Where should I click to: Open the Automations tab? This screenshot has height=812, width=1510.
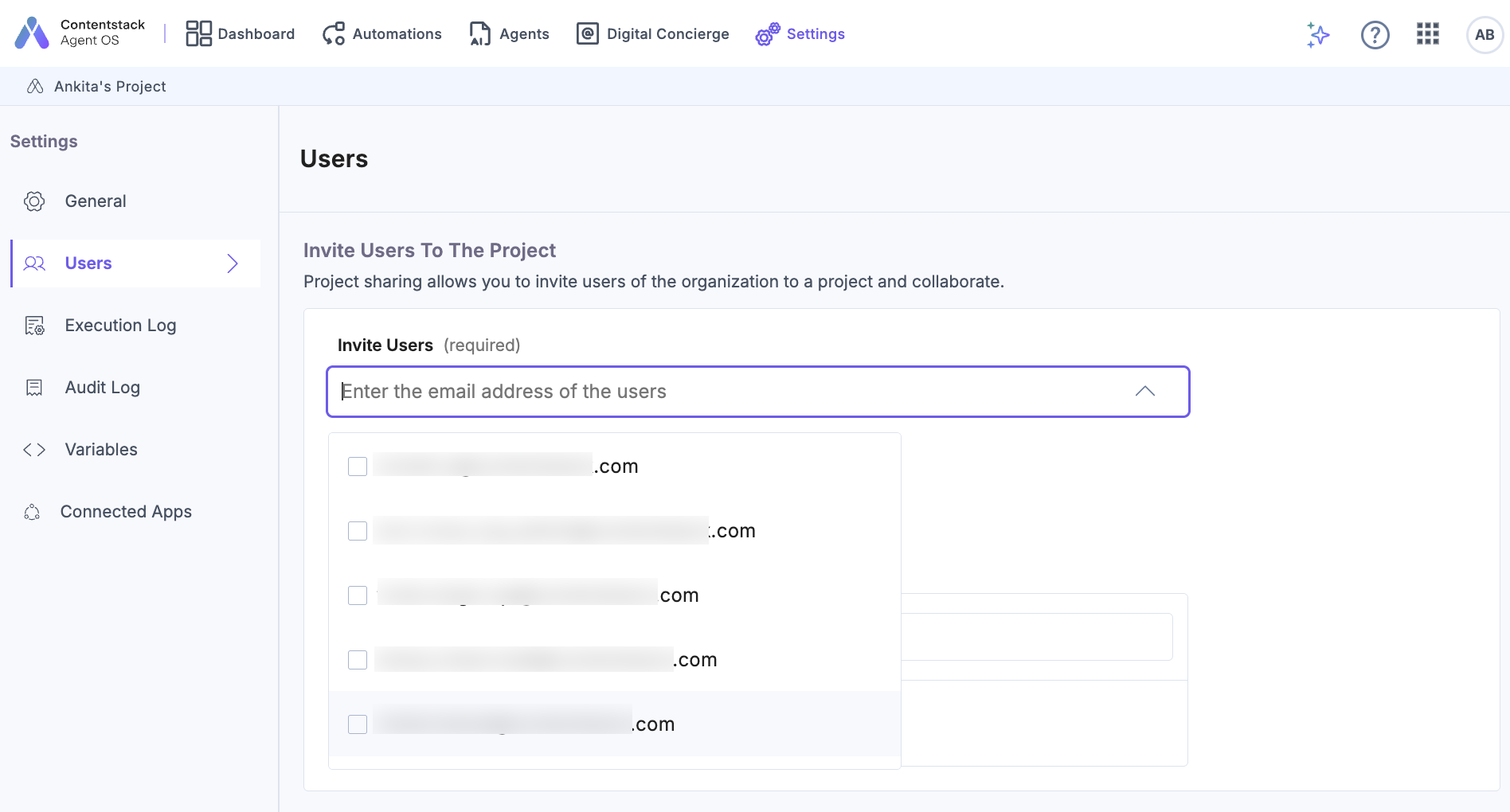pyautogui.click(x=382, y=34)
